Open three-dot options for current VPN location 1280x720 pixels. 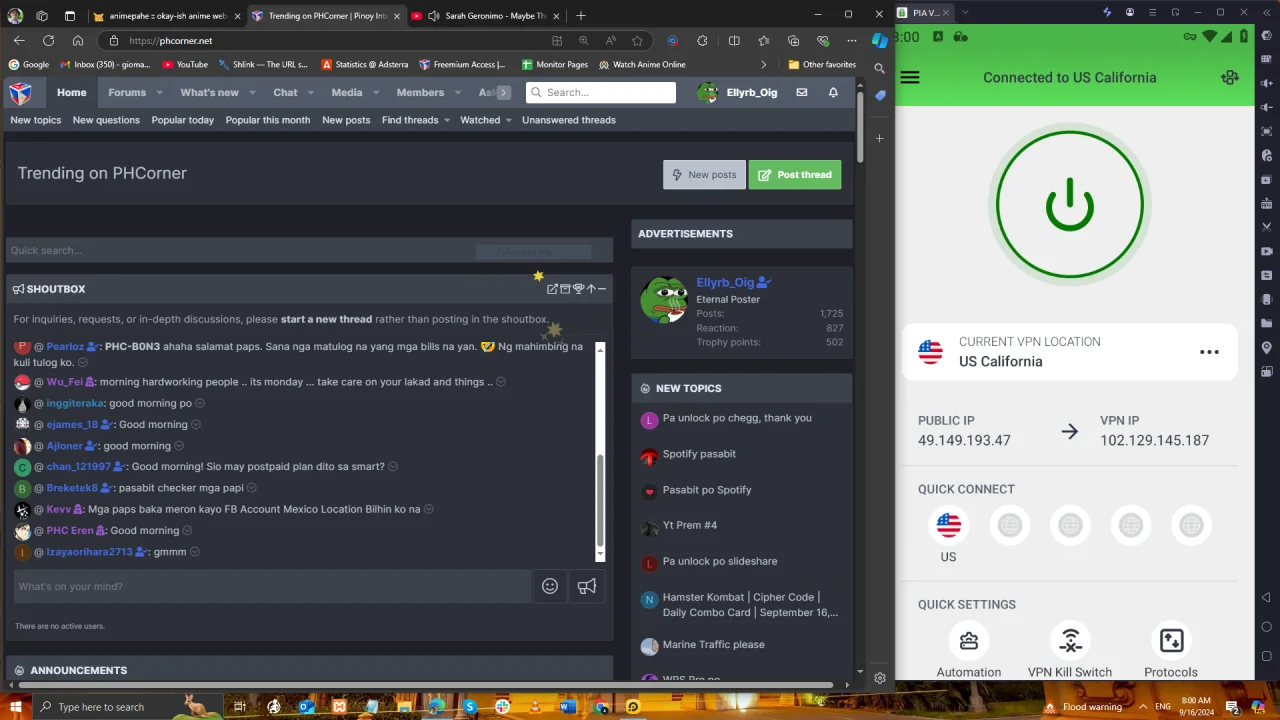click(1209, 352)
